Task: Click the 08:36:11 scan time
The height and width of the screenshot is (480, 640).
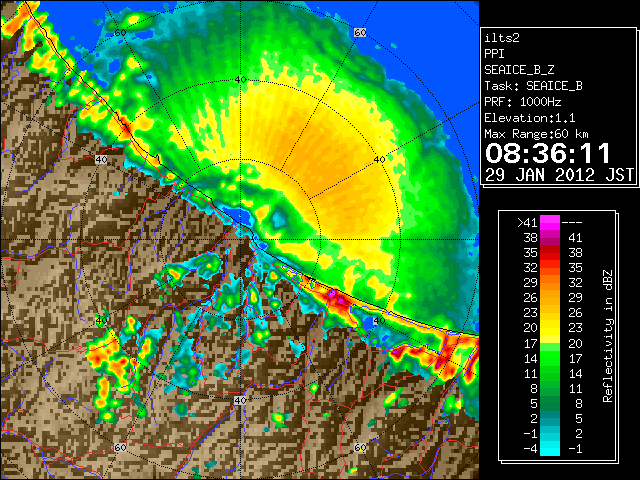Action: (548, 153)
